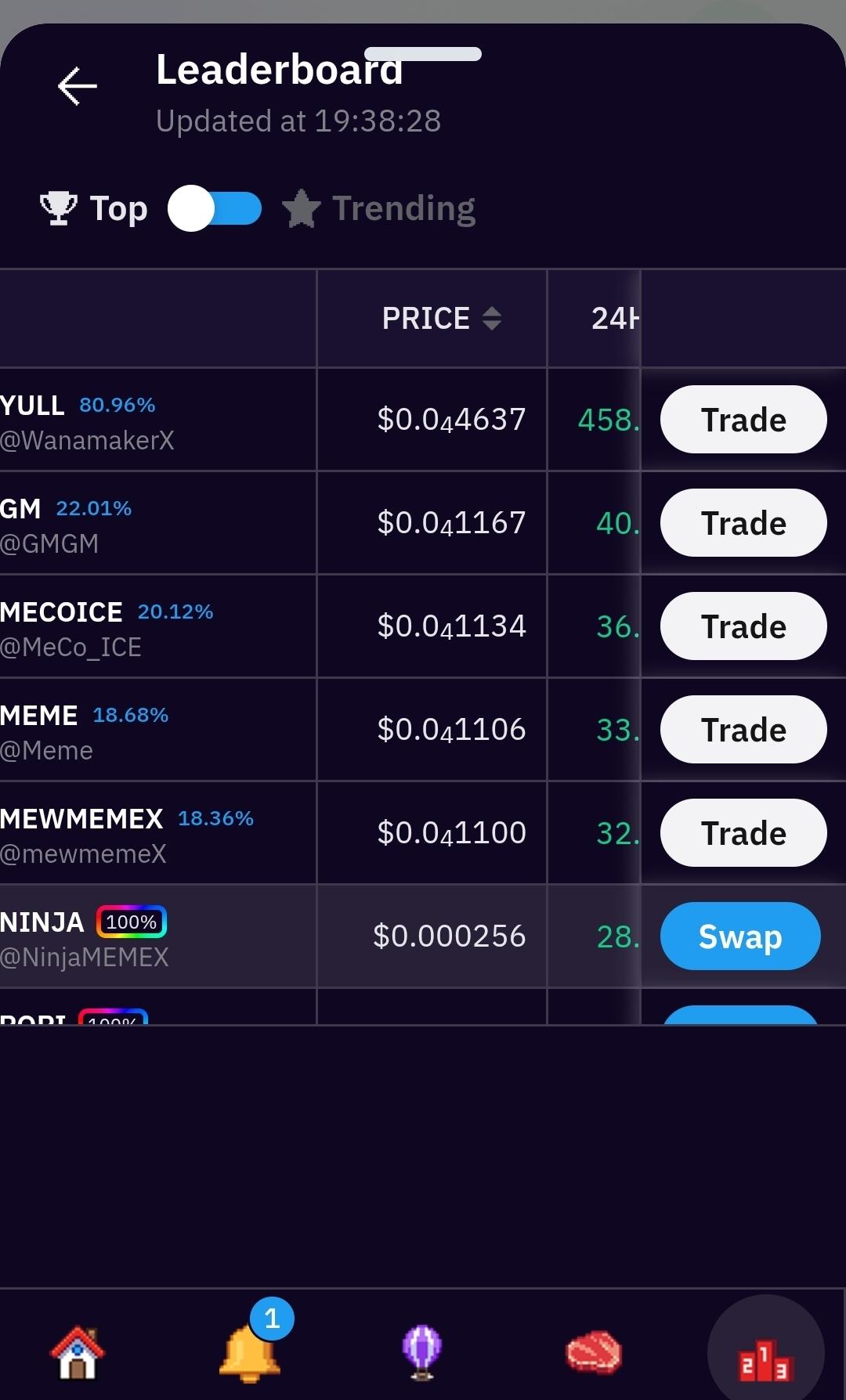
Task: Select the Trending label
Action: point(403,208)
